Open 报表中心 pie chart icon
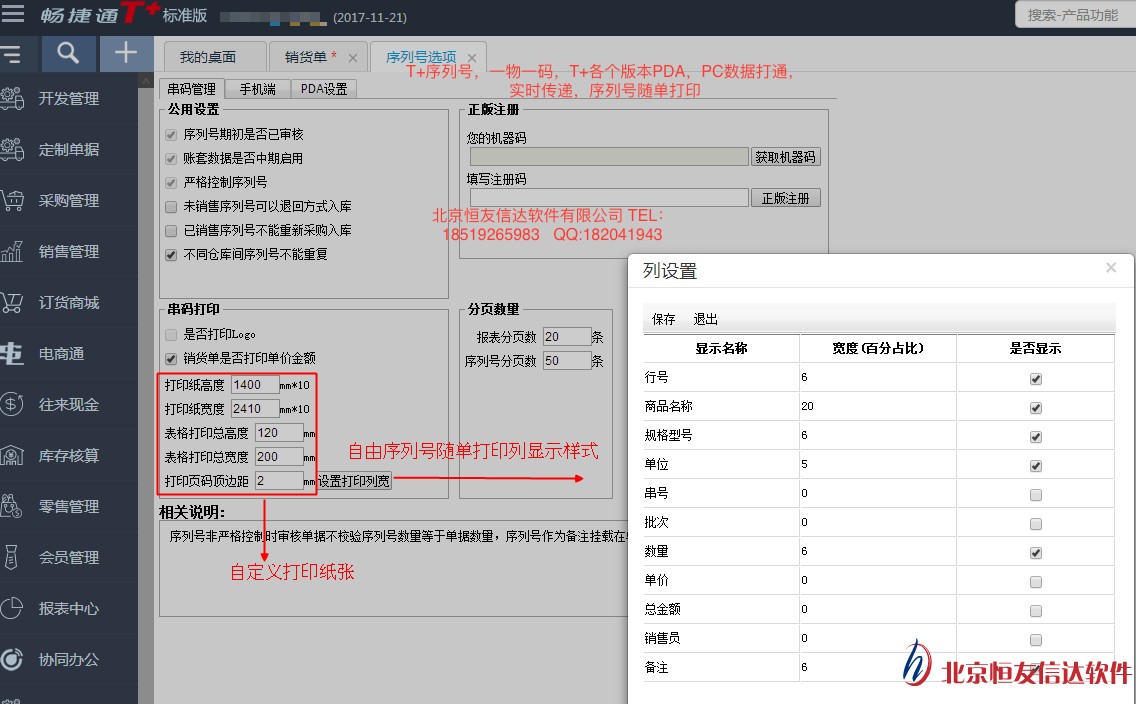The height and width of the screenshot is (704, 1136). coord(13,609)
